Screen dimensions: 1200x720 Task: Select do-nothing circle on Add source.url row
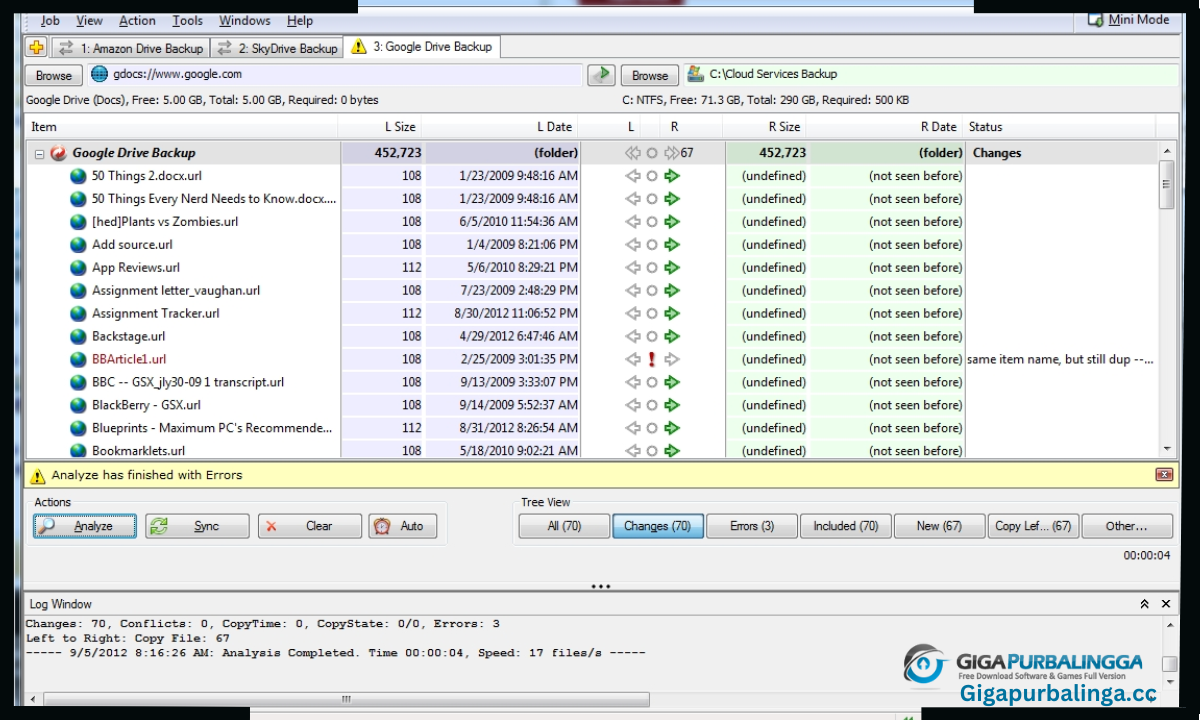pyautogui.click(x=652, y=245)
